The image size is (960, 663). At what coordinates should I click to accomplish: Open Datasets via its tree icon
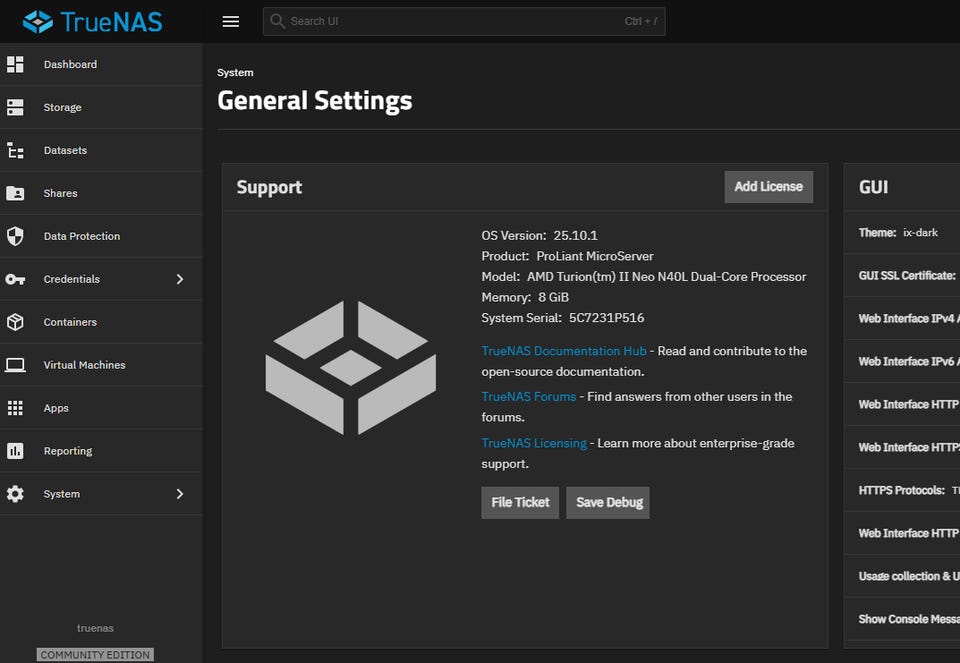tap(15, 150)
